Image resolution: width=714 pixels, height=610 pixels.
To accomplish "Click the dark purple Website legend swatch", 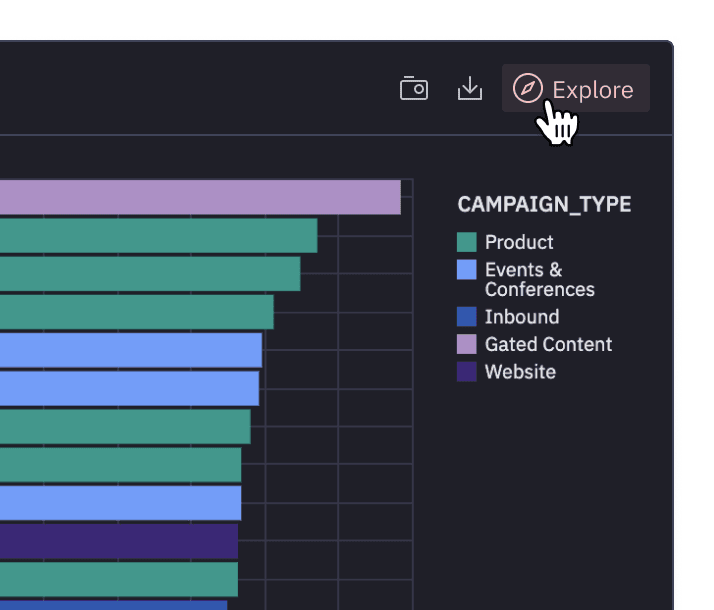I will pos(466,372).
